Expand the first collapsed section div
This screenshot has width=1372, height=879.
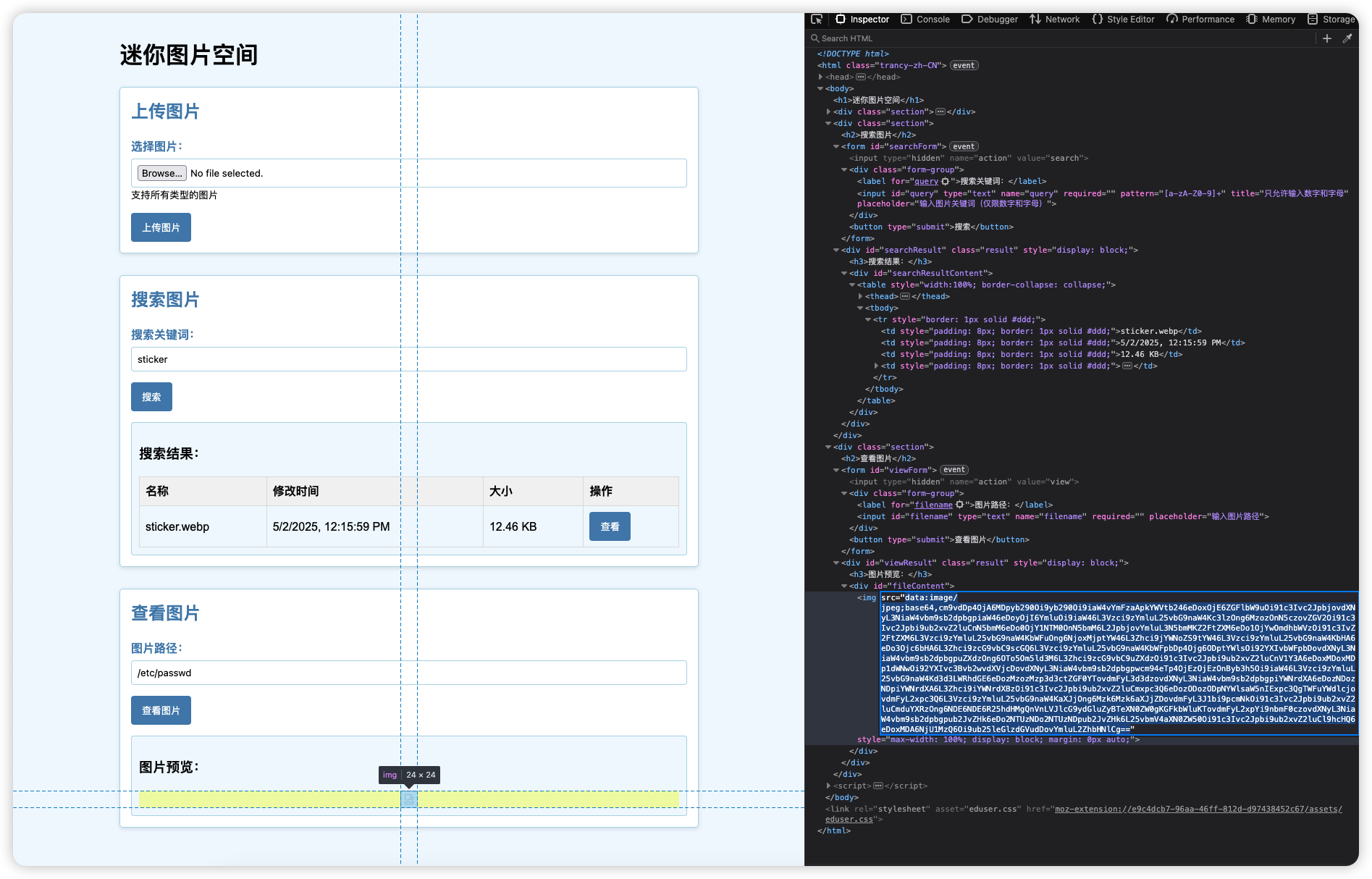(828, 112)
